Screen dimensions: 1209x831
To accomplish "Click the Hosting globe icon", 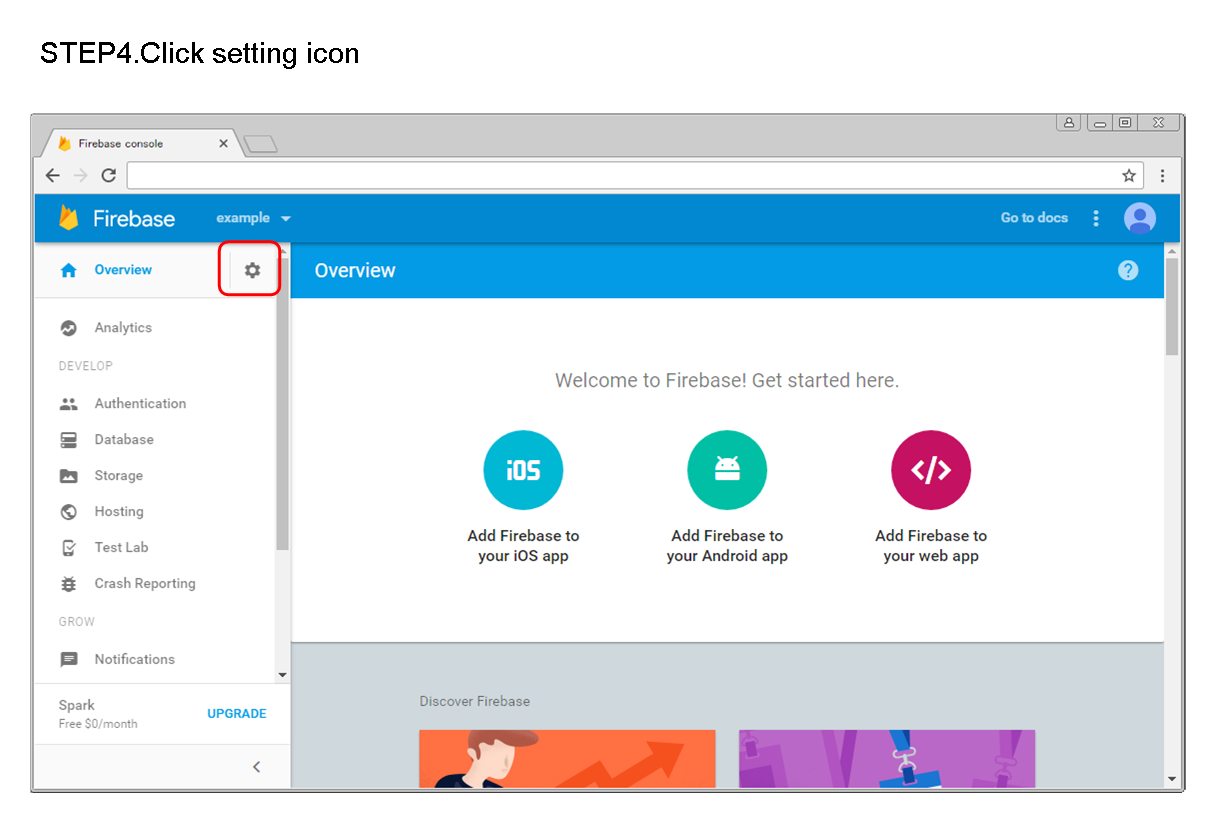I will (69, 512).
